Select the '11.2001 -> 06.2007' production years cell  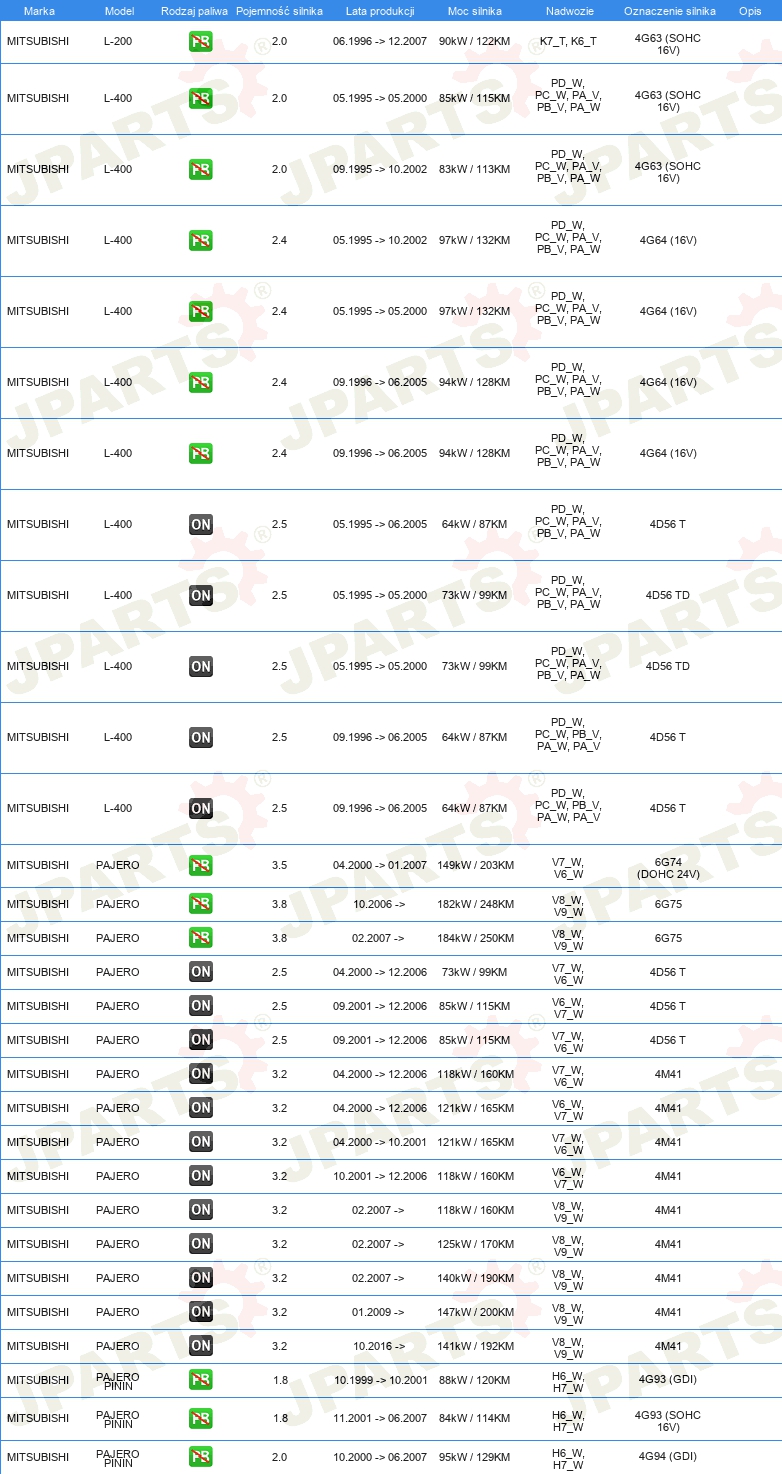point(380,1418)
